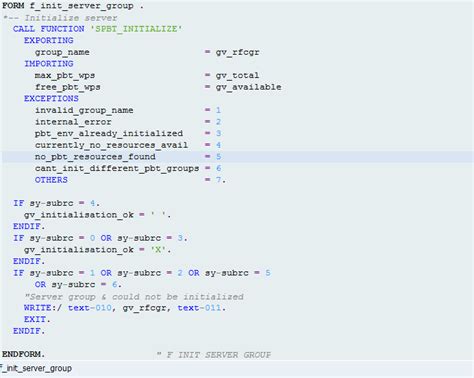
Task: Click free_pbt_wps parameter
Action: coord(68,87)
